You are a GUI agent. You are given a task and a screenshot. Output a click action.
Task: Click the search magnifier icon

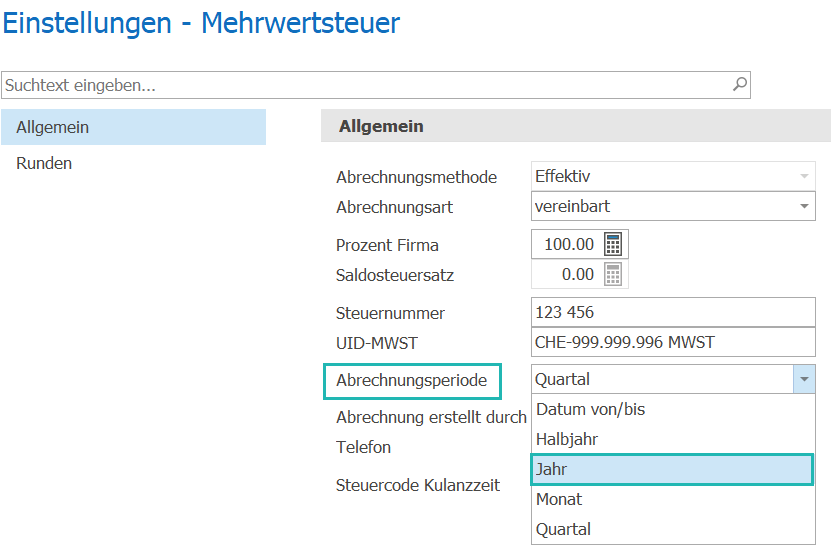[x=739, y=84]
